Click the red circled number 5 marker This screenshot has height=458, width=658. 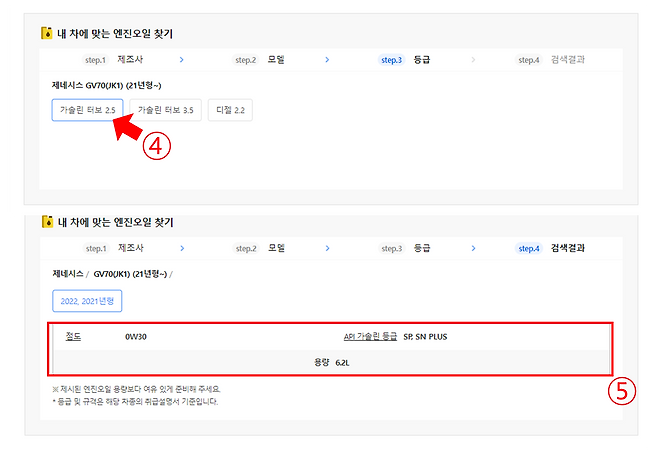pos(622,392)
